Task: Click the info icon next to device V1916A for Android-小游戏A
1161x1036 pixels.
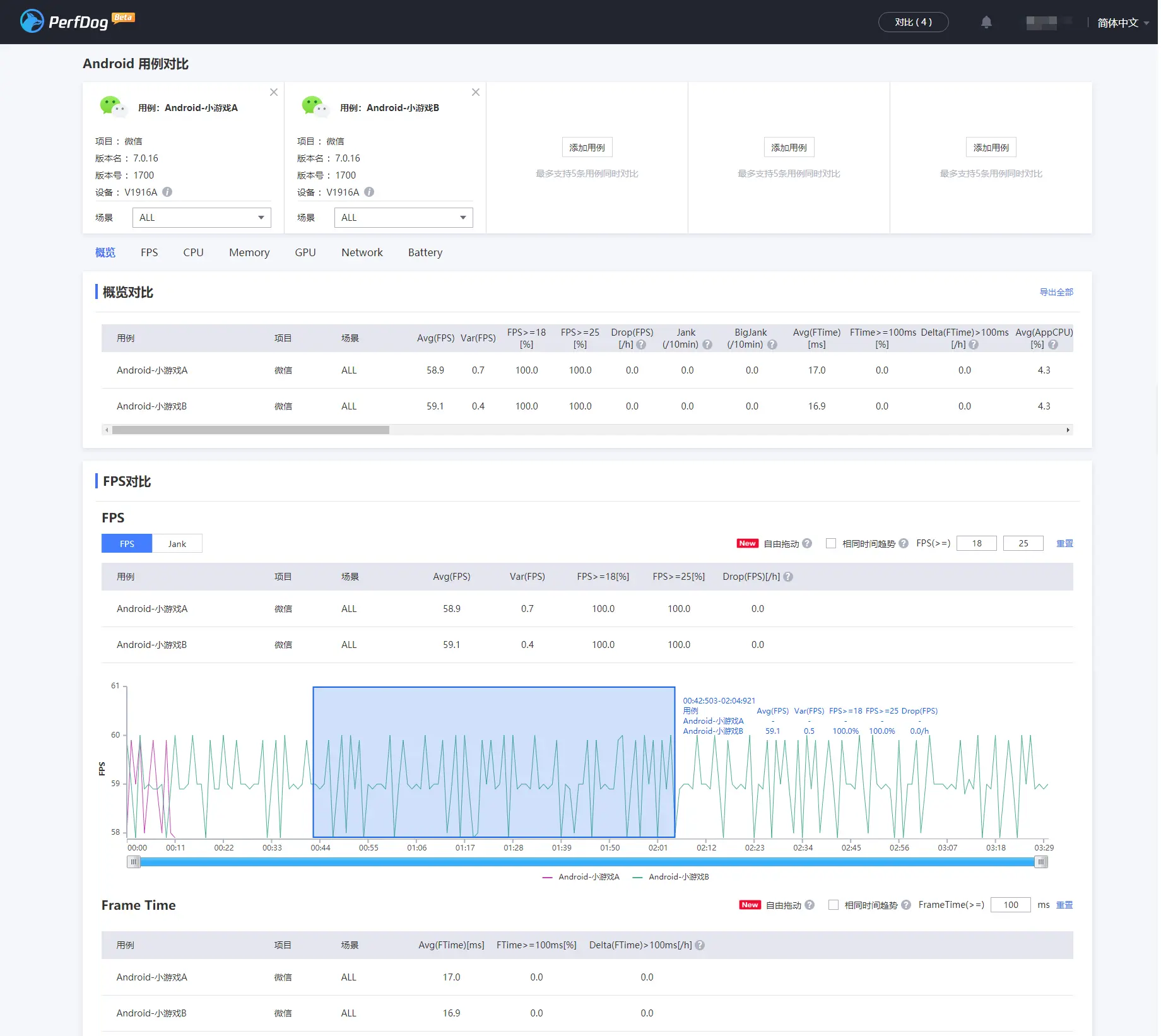Action: (167, 192)
